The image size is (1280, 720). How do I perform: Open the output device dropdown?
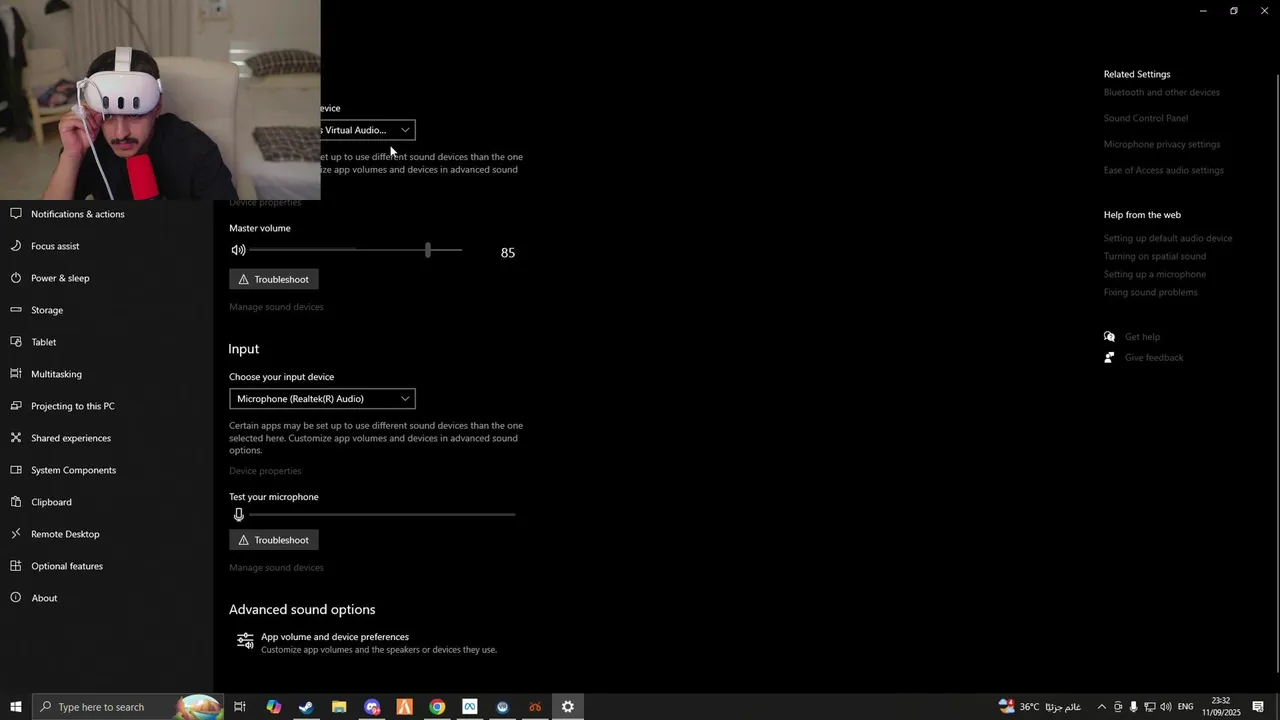[x=367, y=130]
